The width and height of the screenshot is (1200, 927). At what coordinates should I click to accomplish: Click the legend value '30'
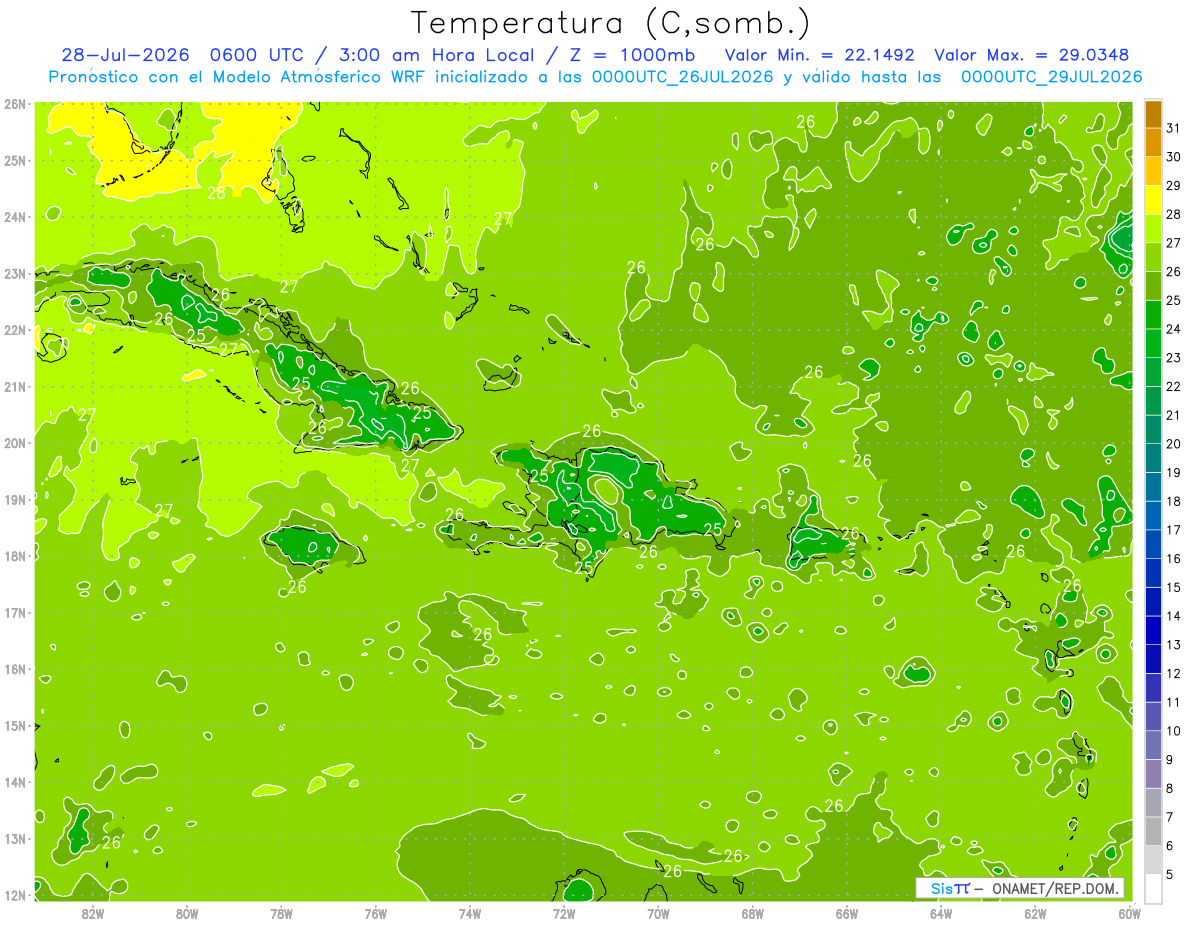click(1174, 157)
